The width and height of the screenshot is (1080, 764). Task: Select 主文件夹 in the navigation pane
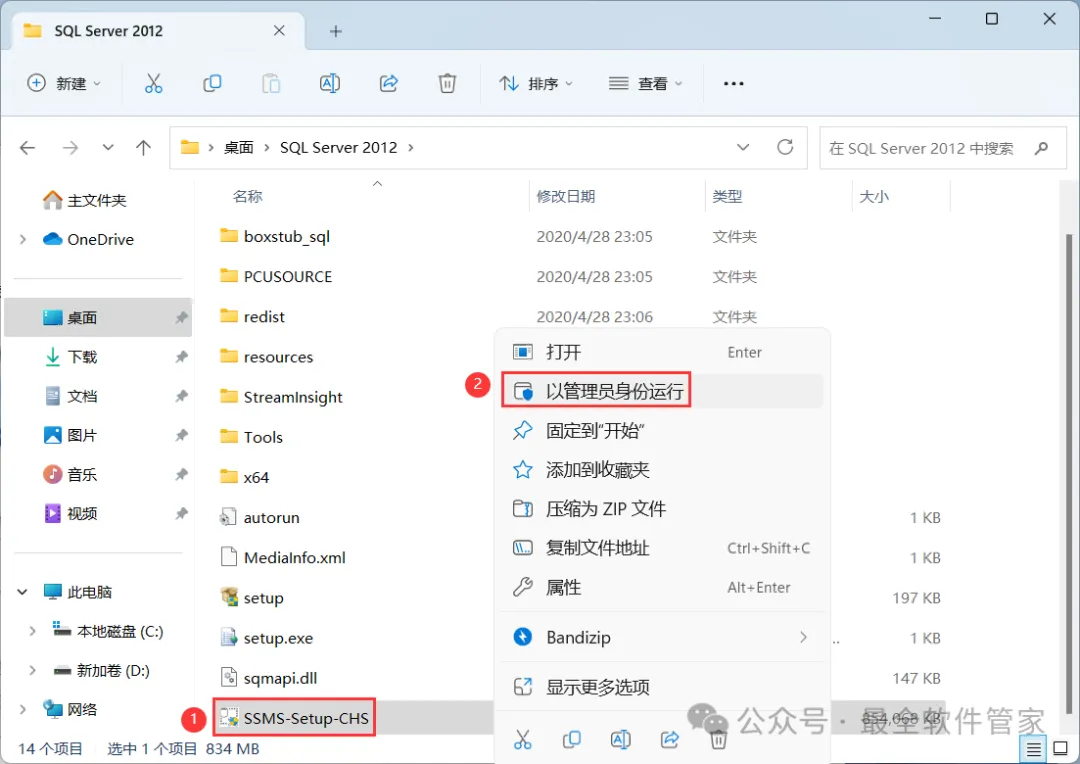click(x=96, y=200)
